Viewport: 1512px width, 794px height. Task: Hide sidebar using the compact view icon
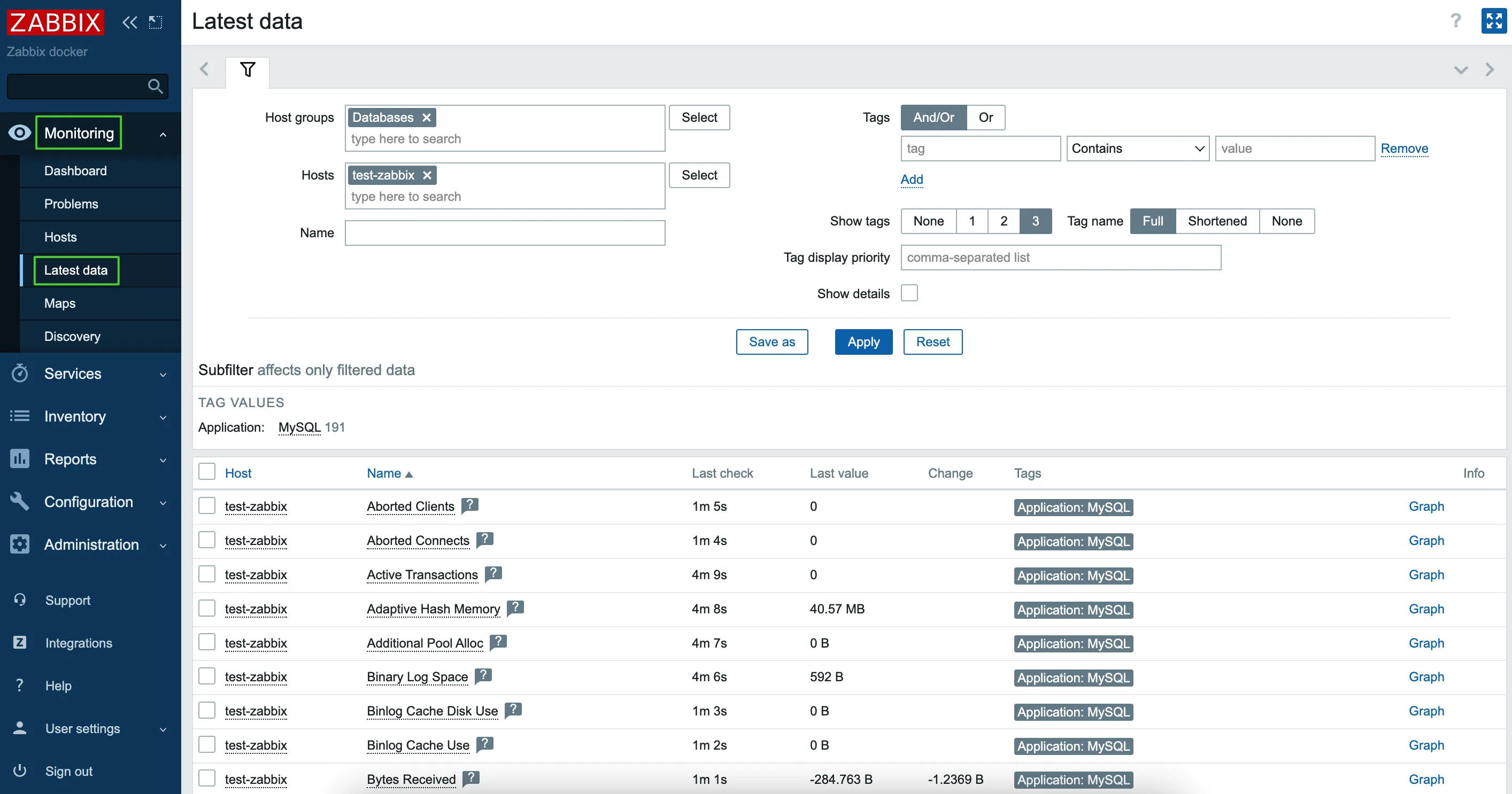click(x=156, y=22)
